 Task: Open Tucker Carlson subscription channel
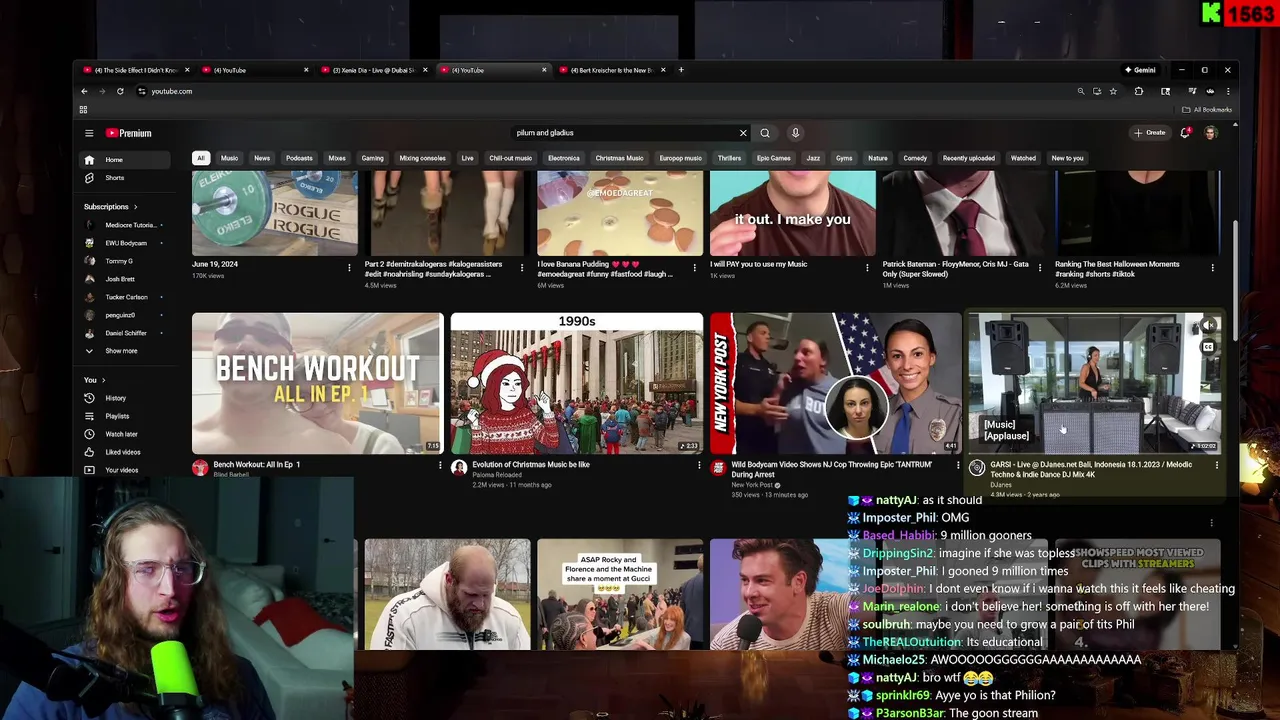pyautogui.click(x=126, y=297)
